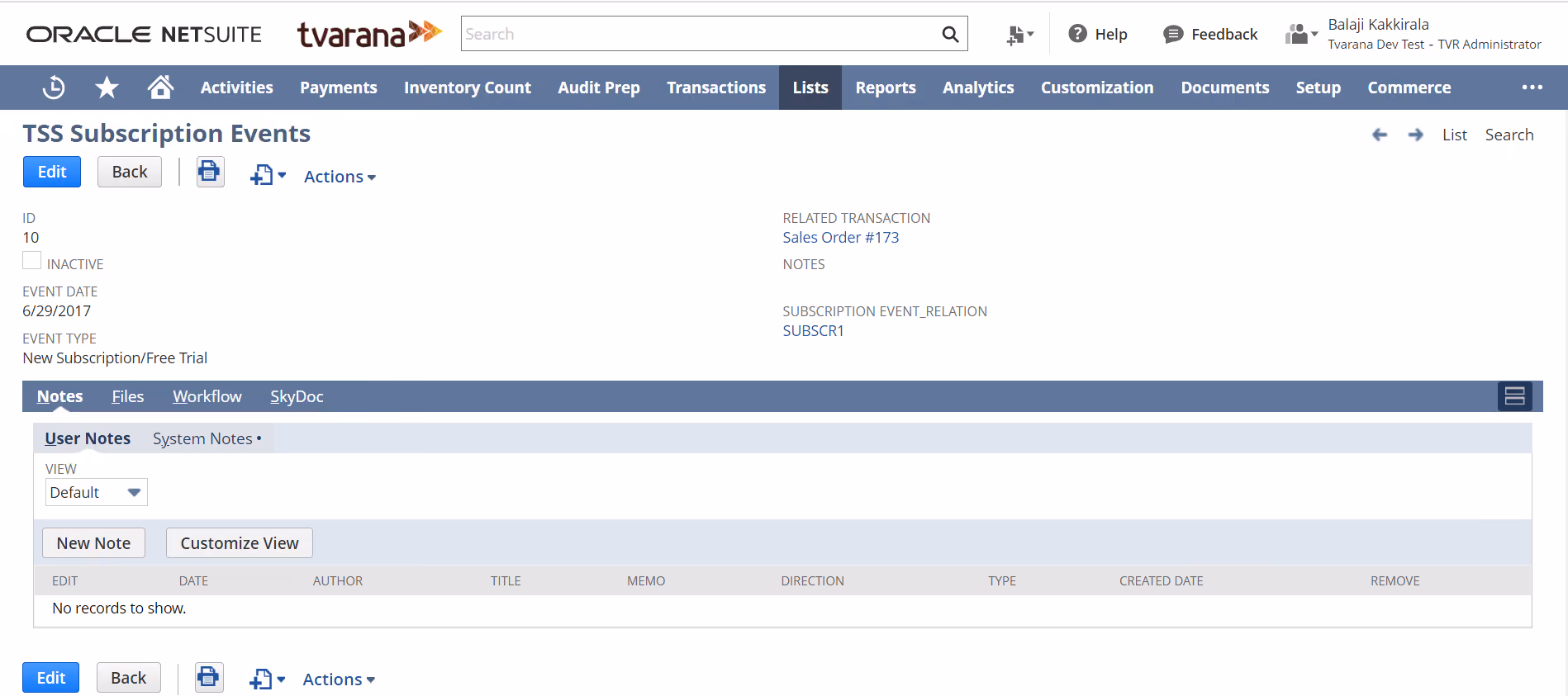The height and width of the screenshot is (696, 1568).
Task: Click the Tvarana logo
Action: coord(369,34)
